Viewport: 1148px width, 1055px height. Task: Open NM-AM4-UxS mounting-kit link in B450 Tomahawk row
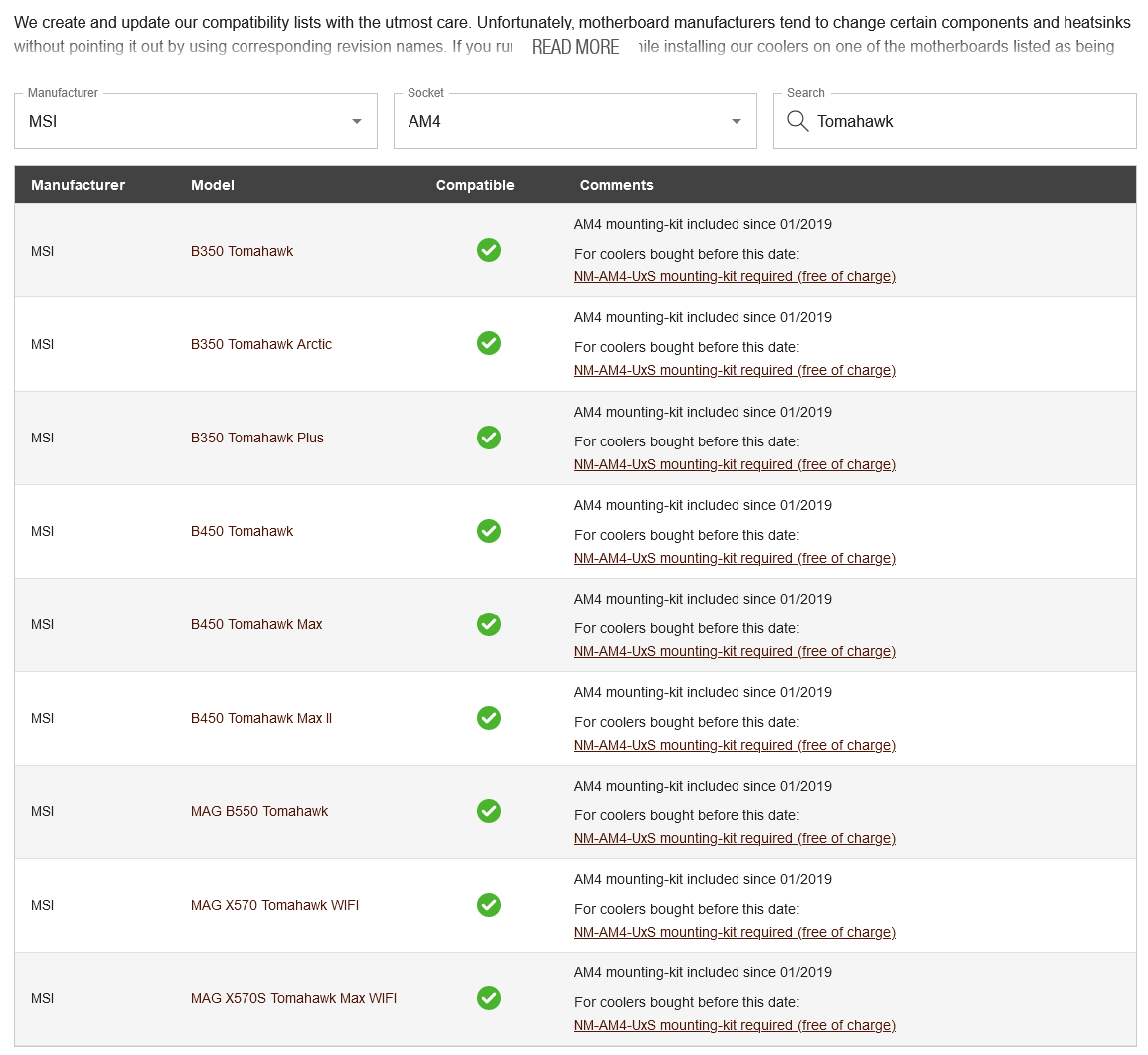click(736, 558)
